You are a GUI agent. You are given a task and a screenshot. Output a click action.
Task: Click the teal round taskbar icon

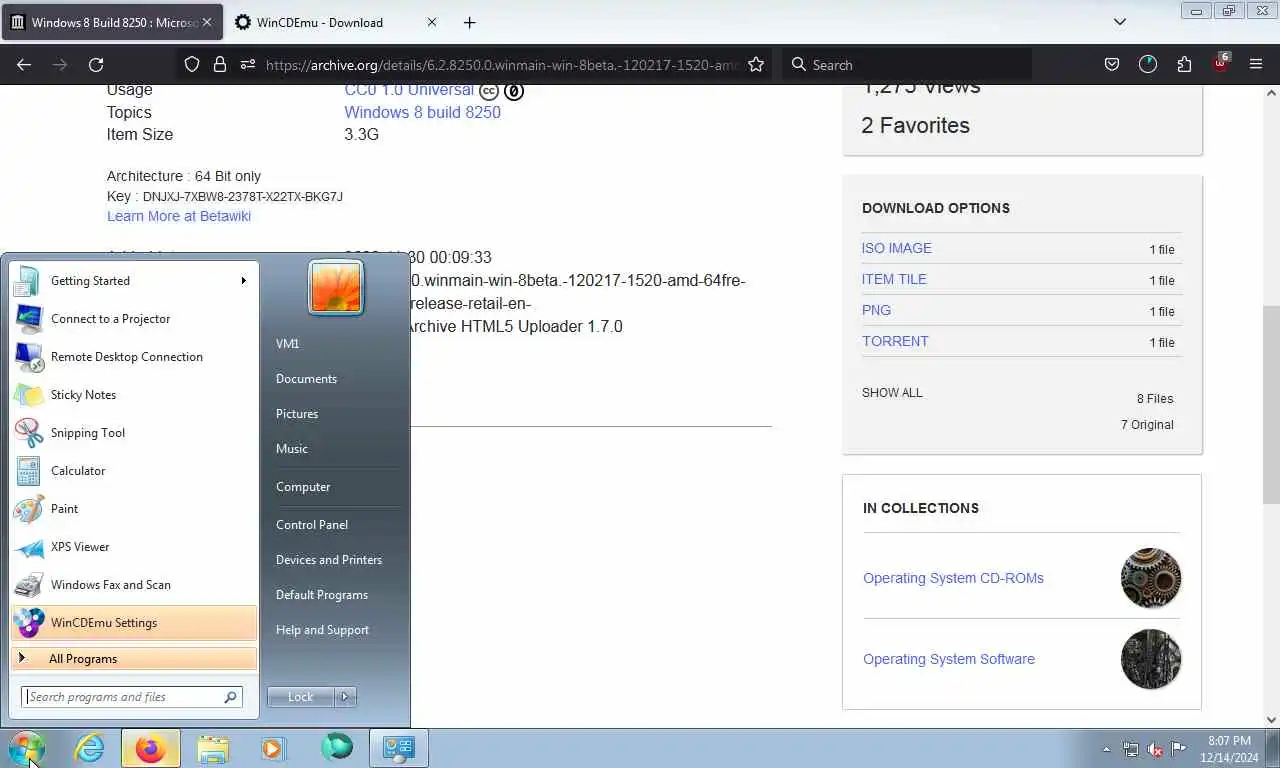coord(337,747)
